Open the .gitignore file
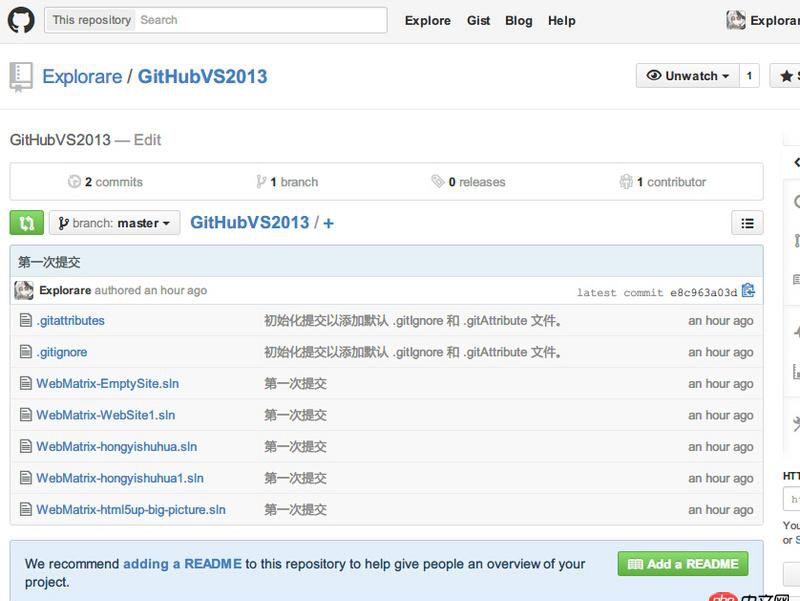 click(62, 352)
